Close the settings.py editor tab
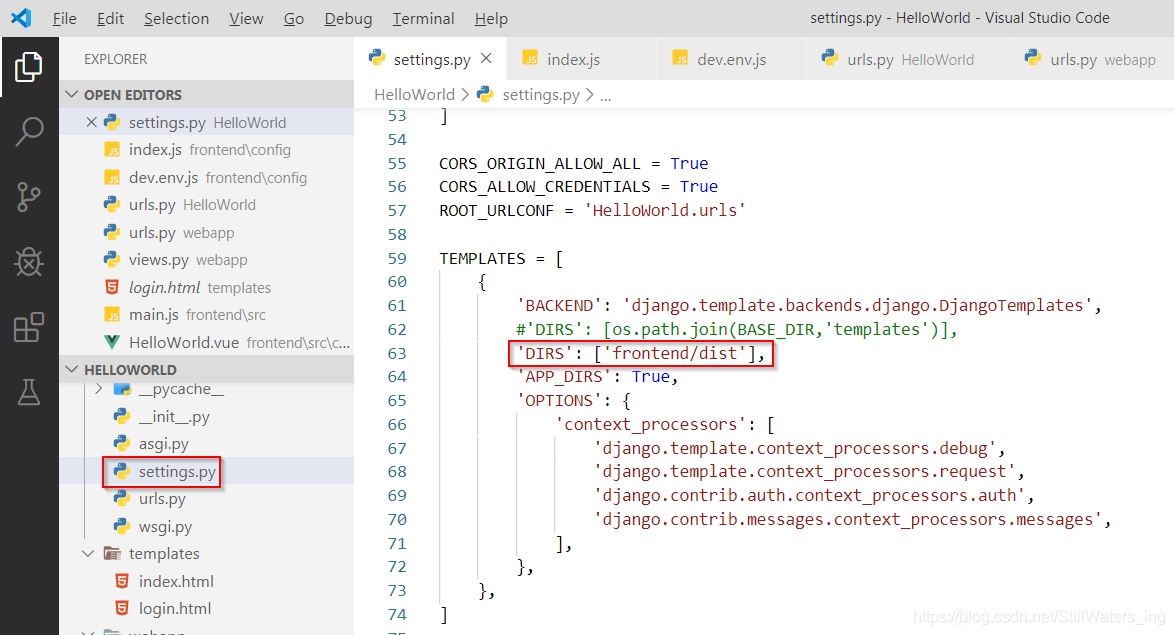The image size is (1174, 635). coord(486,58)
